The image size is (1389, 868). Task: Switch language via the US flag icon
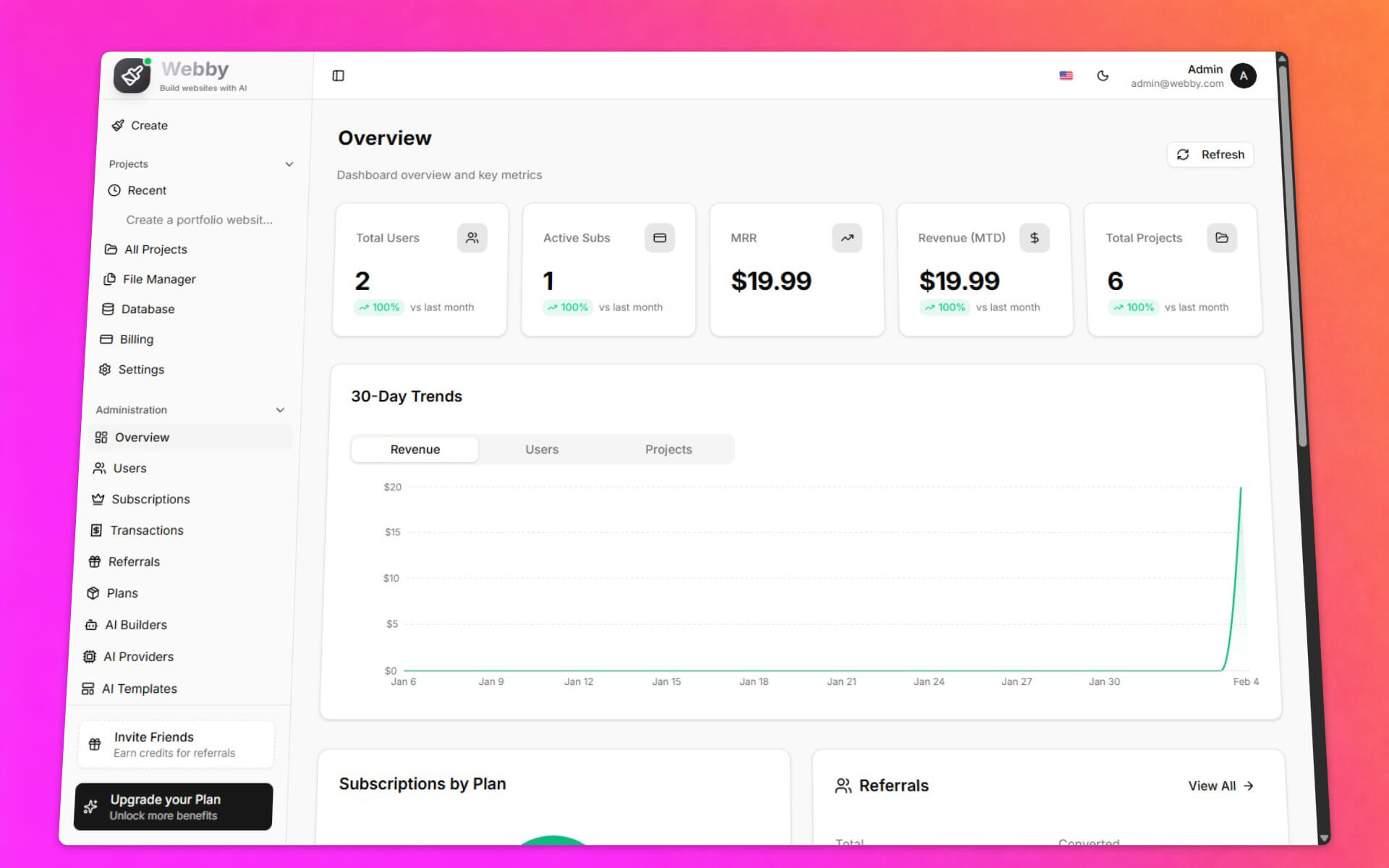coord(1066,75)
